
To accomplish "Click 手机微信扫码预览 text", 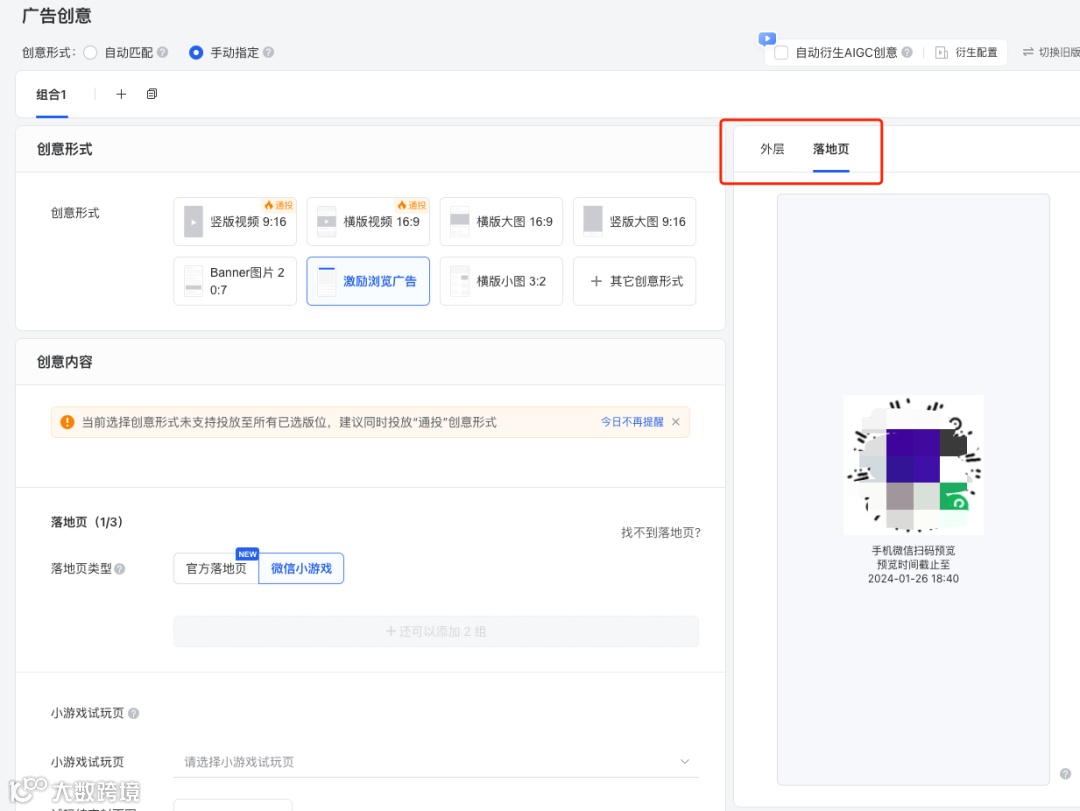I will click(x=913, y=551).
